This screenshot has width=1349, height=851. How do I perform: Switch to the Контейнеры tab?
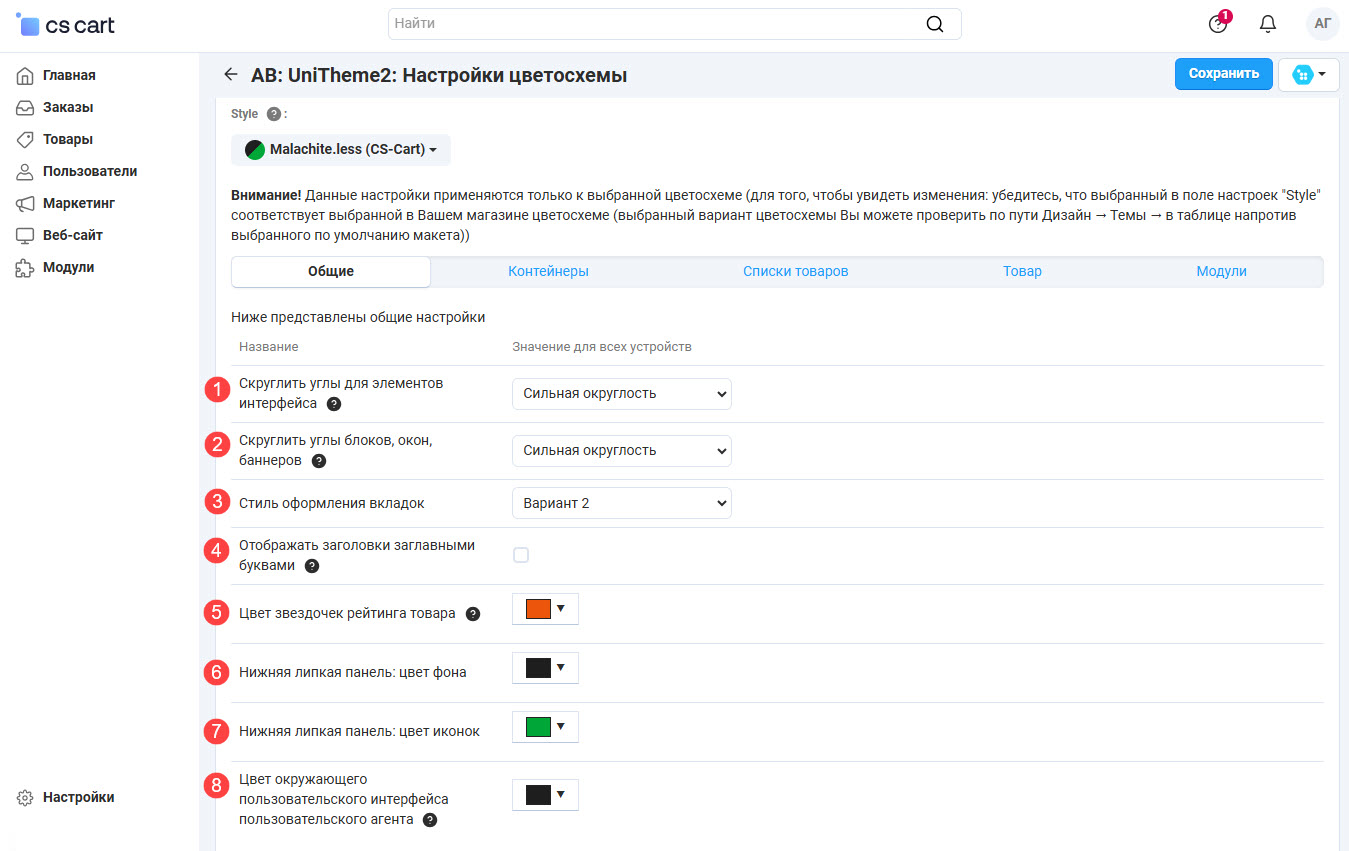pos(548,272)
